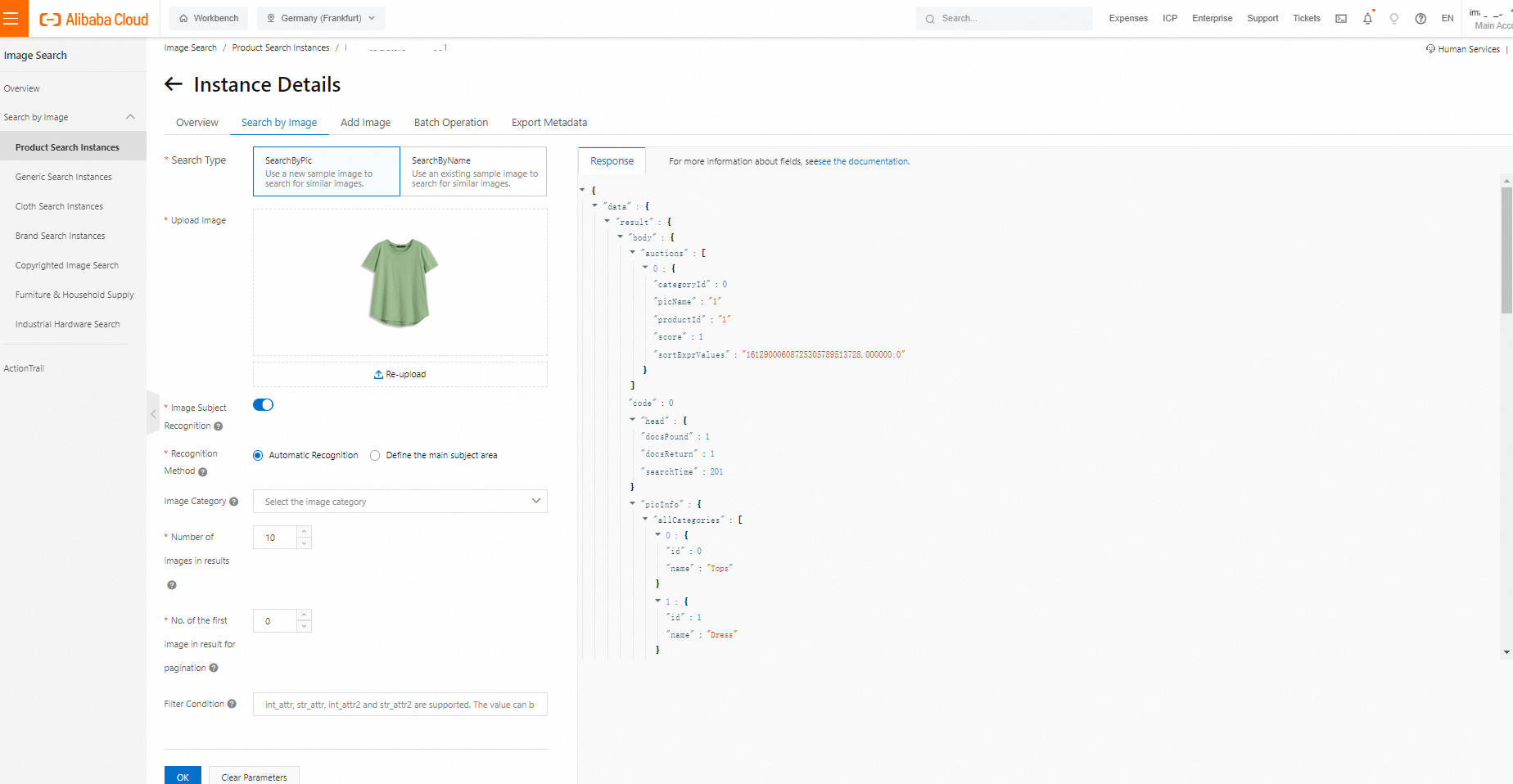Collapse the Search by Image sidebar section
Viewport: 1513px width, 784px height.
pyautogui.click(x=130, y=117)
